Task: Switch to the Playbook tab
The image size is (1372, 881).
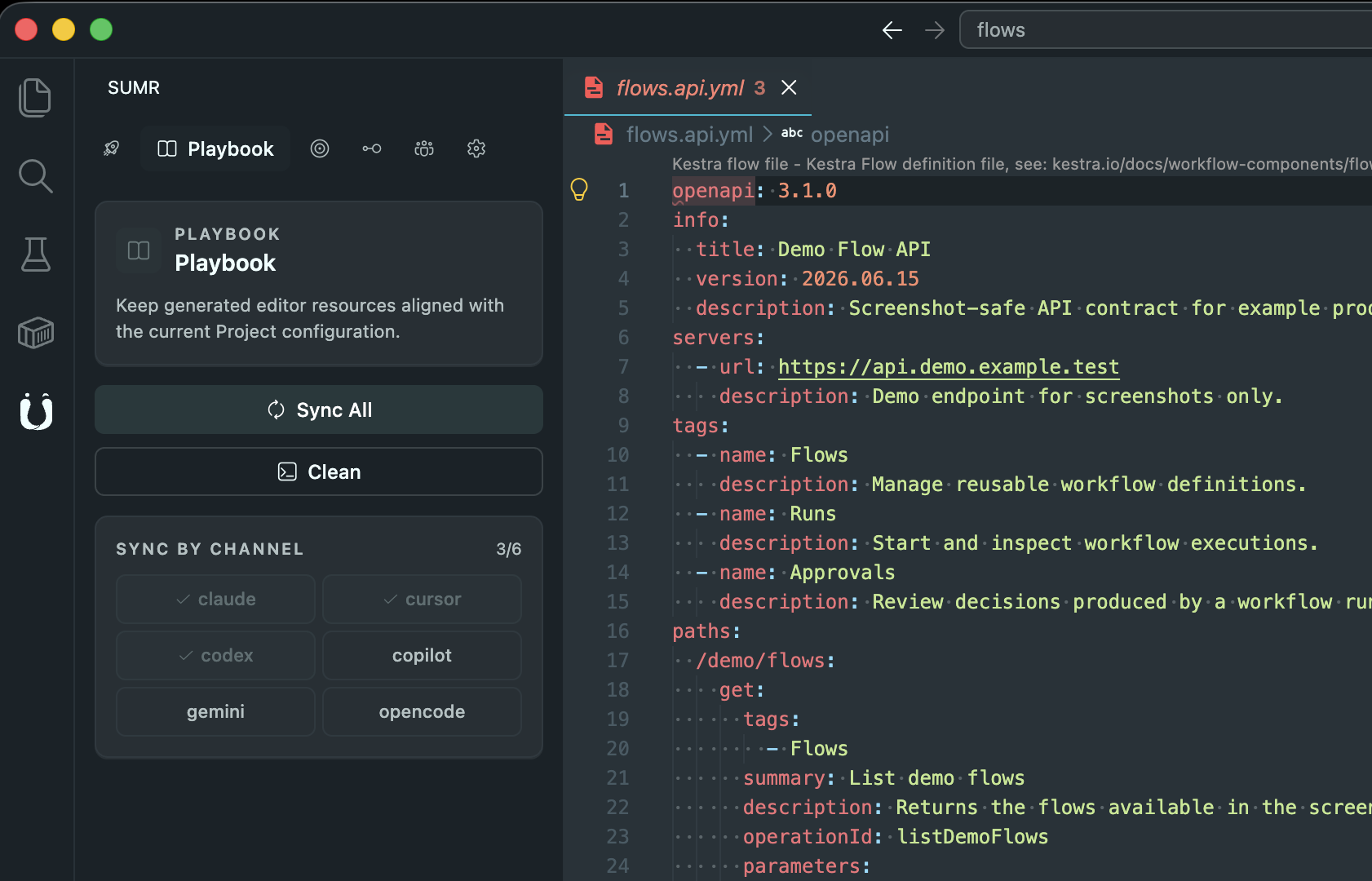Action: tap(215, 148)
